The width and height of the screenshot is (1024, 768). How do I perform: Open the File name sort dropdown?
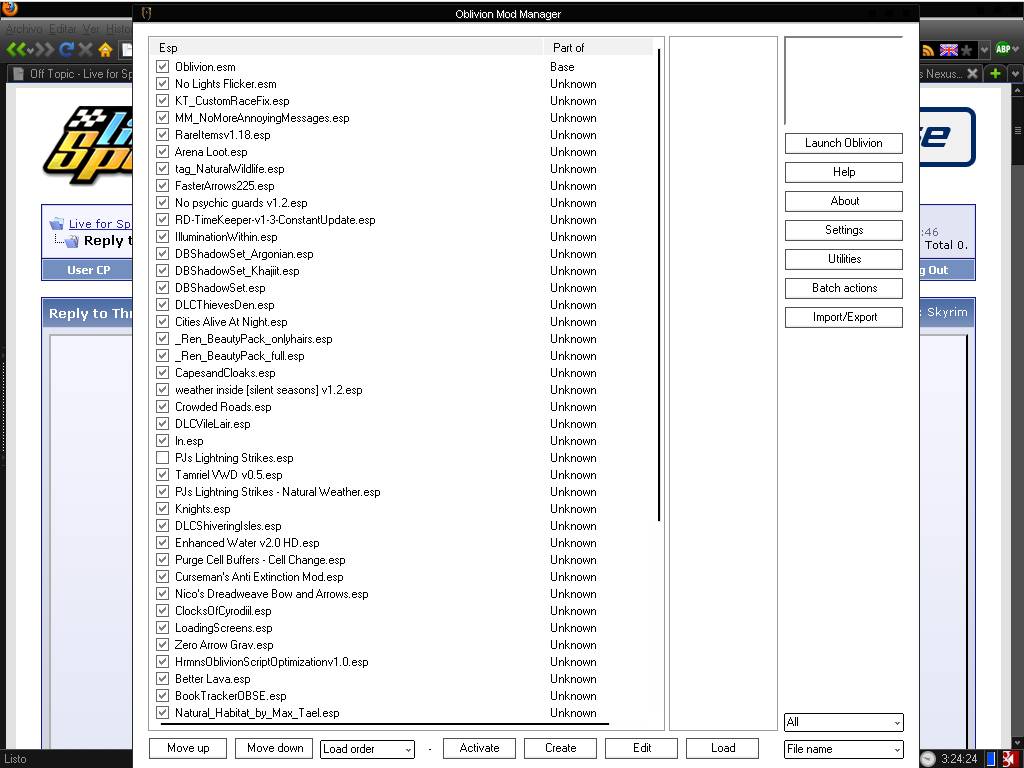(x=844, y=749)
